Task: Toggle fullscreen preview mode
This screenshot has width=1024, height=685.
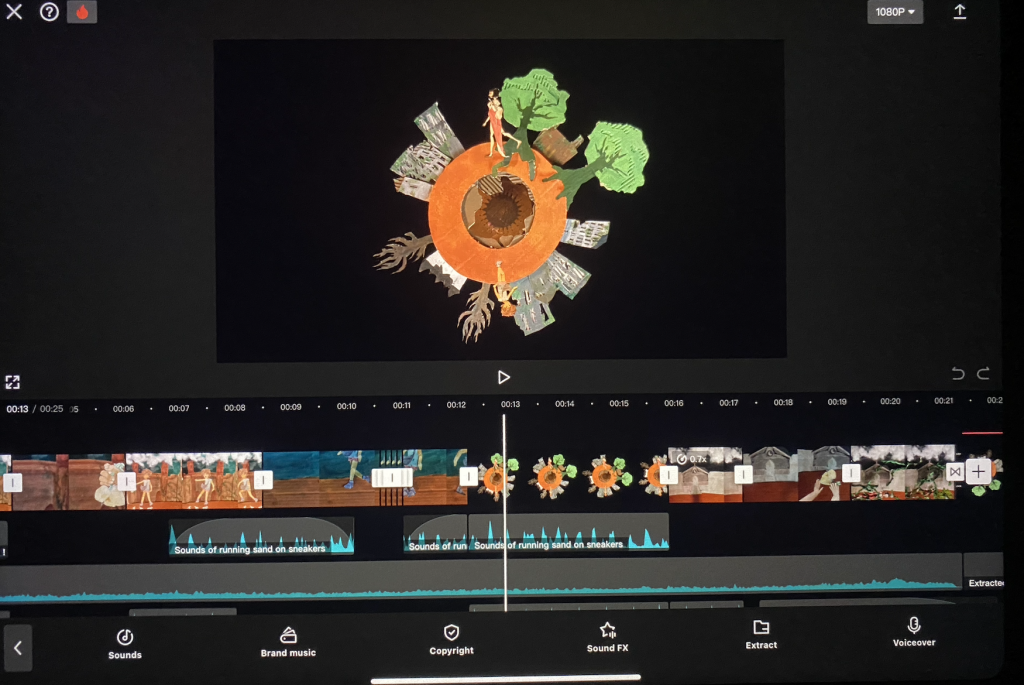Action: tap(12, 382)
